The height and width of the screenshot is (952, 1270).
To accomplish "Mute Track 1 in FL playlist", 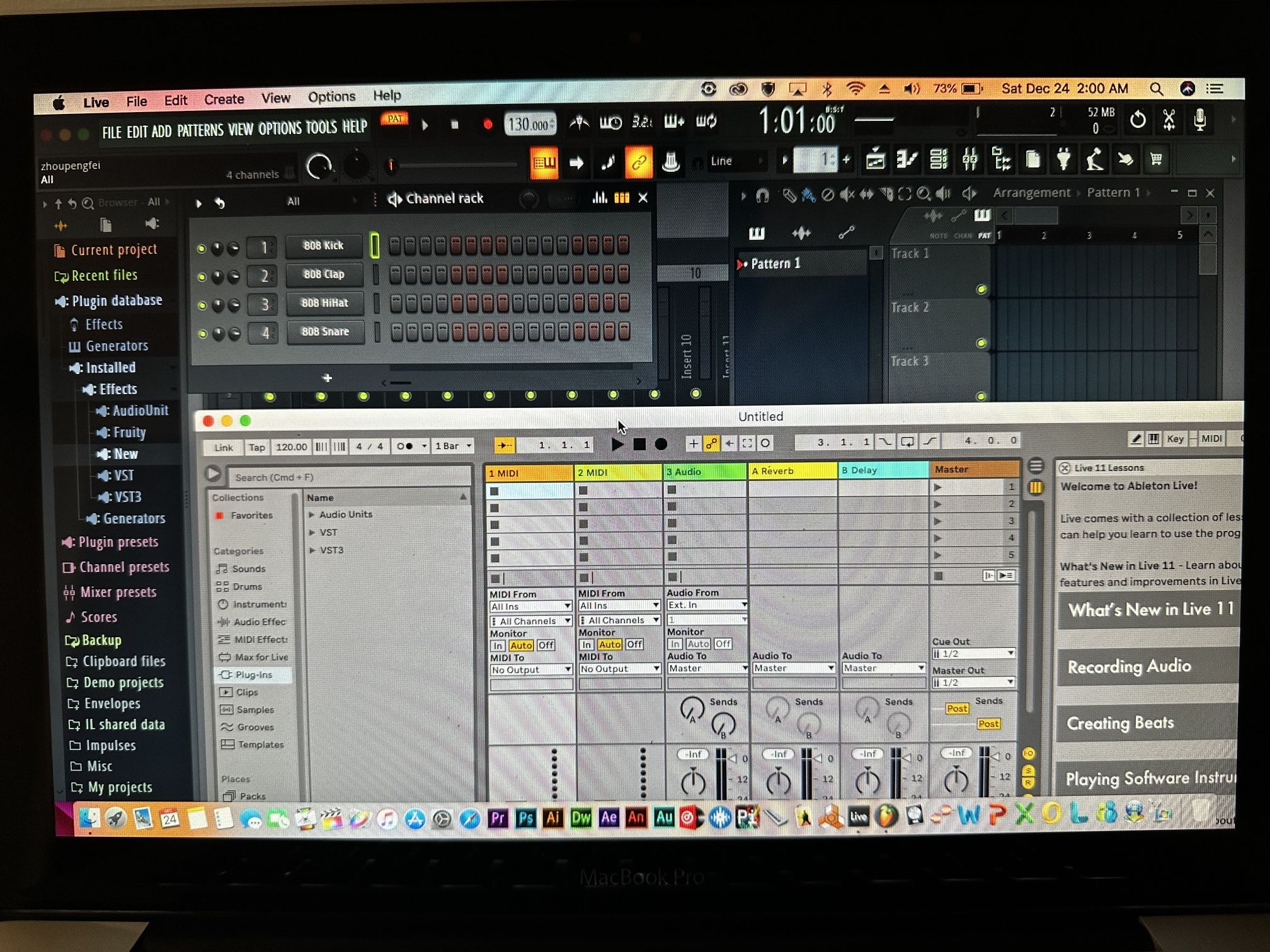I will tap(981, 290).
